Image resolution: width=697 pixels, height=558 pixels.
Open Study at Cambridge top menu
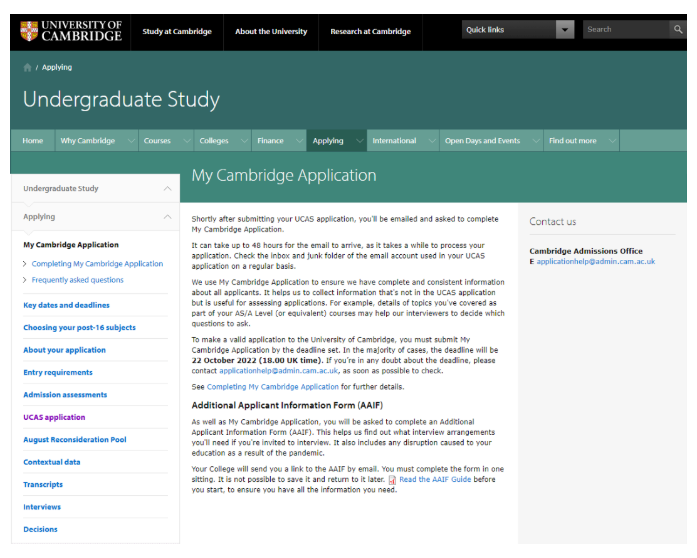177,31
